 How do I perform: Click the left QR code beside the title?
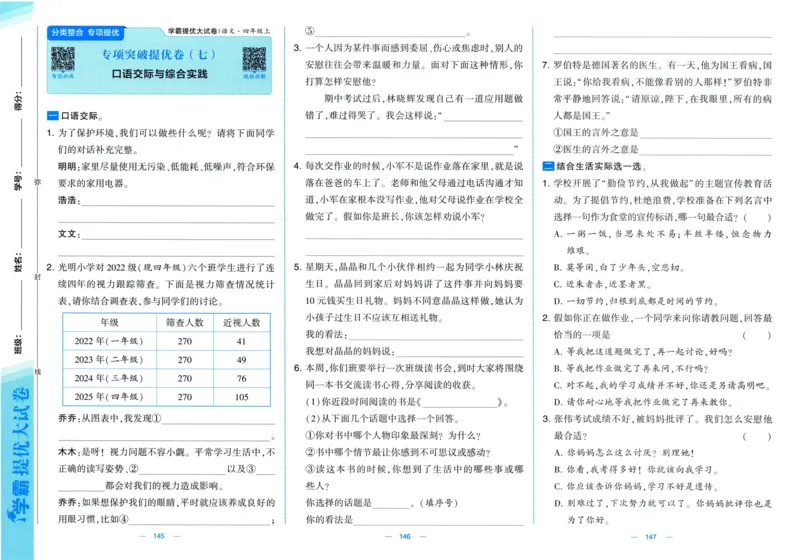click(x=63, y=59)
